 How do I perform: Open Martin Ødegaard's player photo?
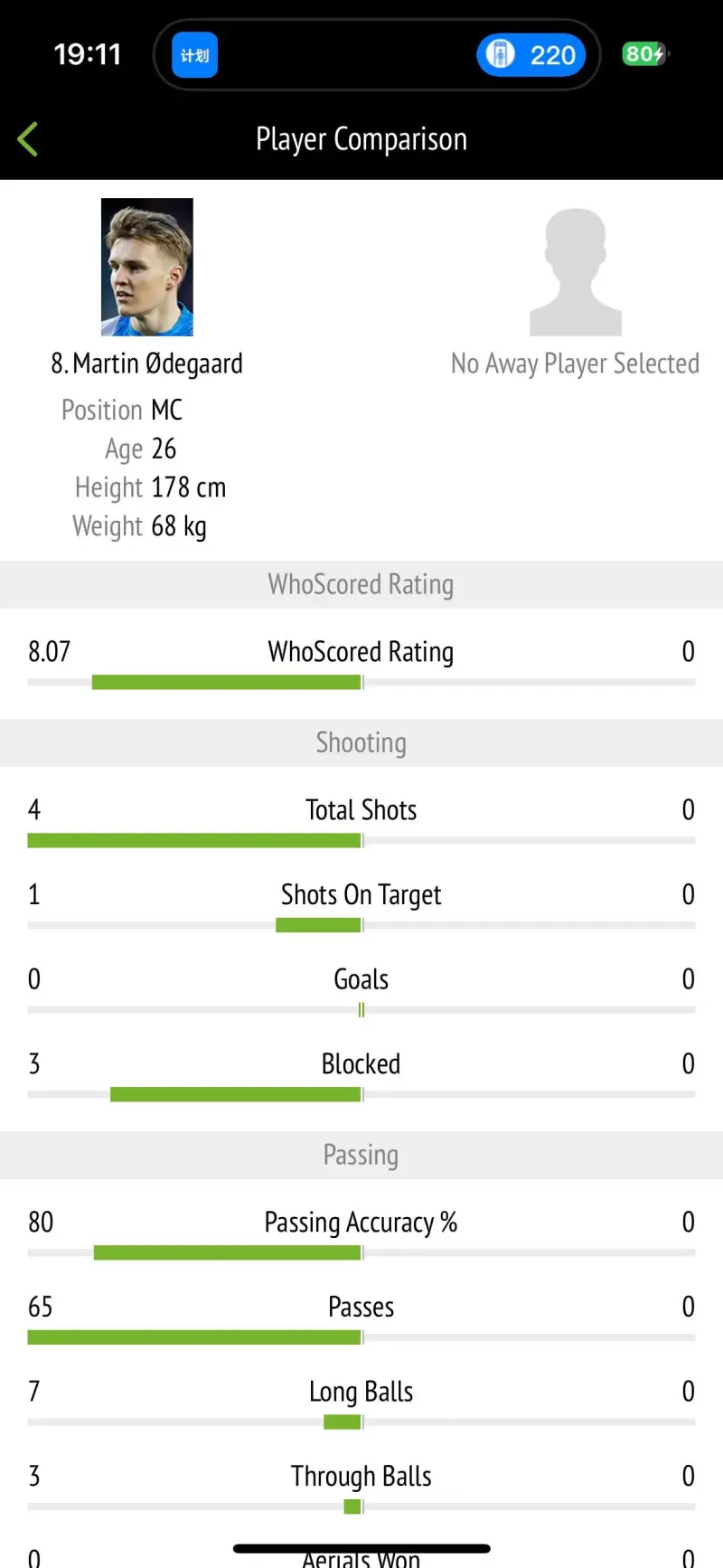(x=147, y=267)
